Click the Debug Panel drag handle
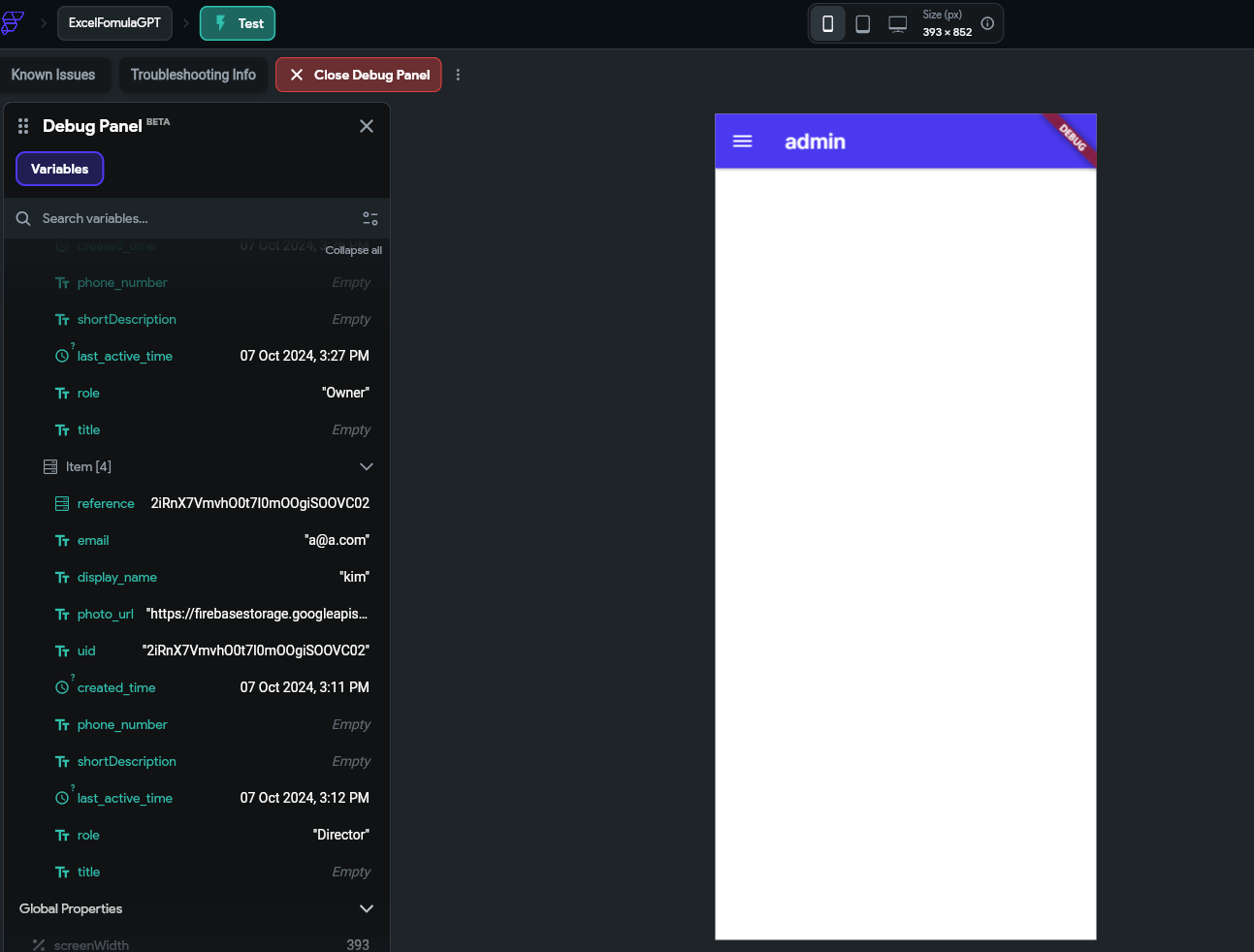The height and width of the screenshot is (952, 1254). pyautogui.click(x=23, y=126)
